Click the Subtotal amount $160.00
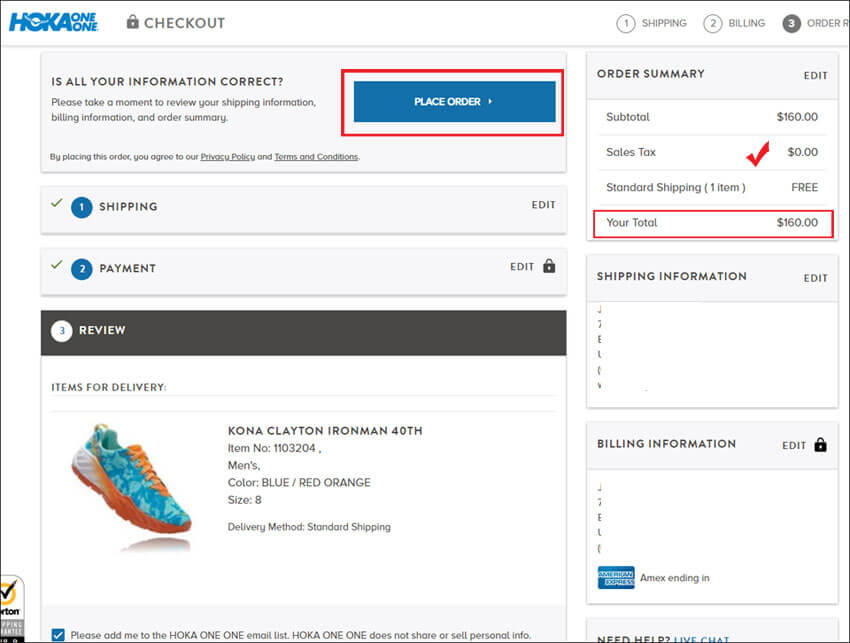This screenshot has height=643, width=850. [797, 117]
